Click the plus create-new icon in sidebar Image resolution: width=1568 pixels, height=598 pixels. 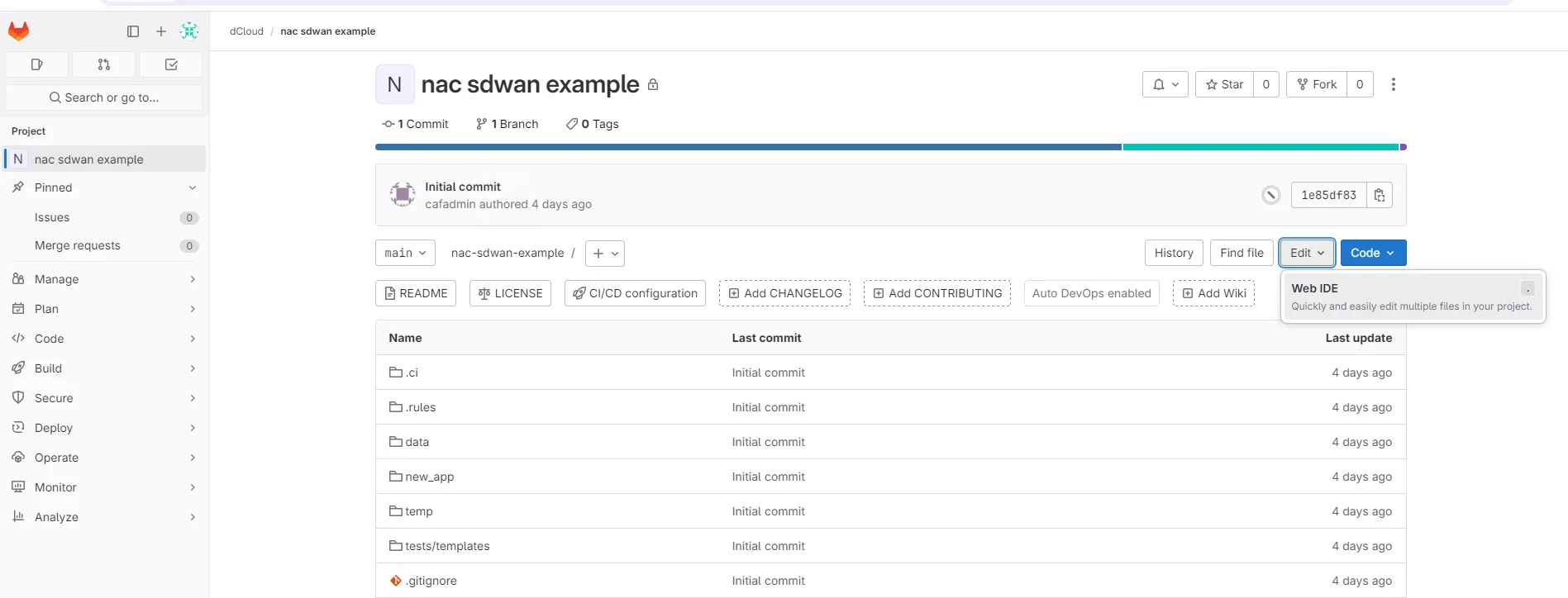coord(161,31)
